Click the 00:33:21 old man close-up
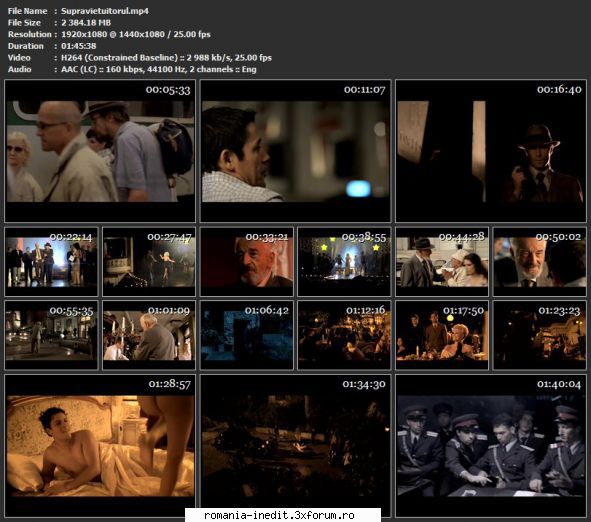Viewport: 591px width, 522px height. click(x=247, y=262)
